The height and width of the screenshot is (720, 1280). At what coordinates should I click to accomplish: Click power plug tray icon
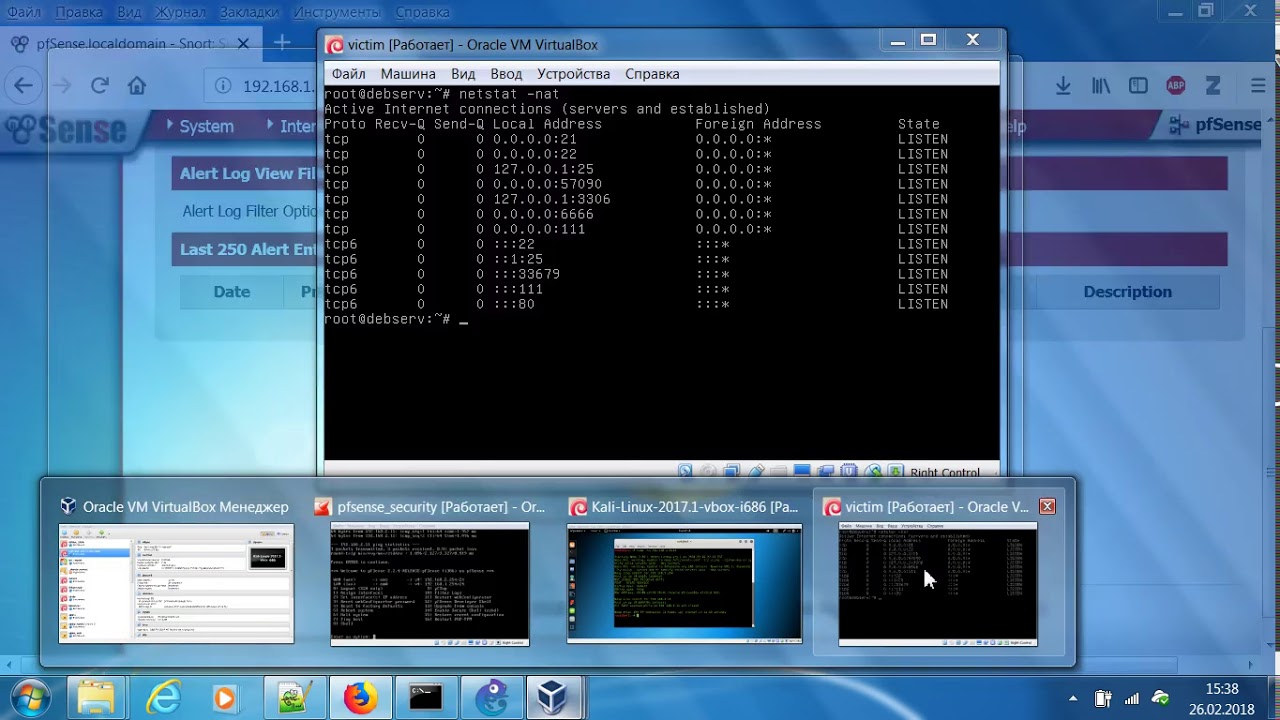pyautogui.click(x=1102, y=698)
